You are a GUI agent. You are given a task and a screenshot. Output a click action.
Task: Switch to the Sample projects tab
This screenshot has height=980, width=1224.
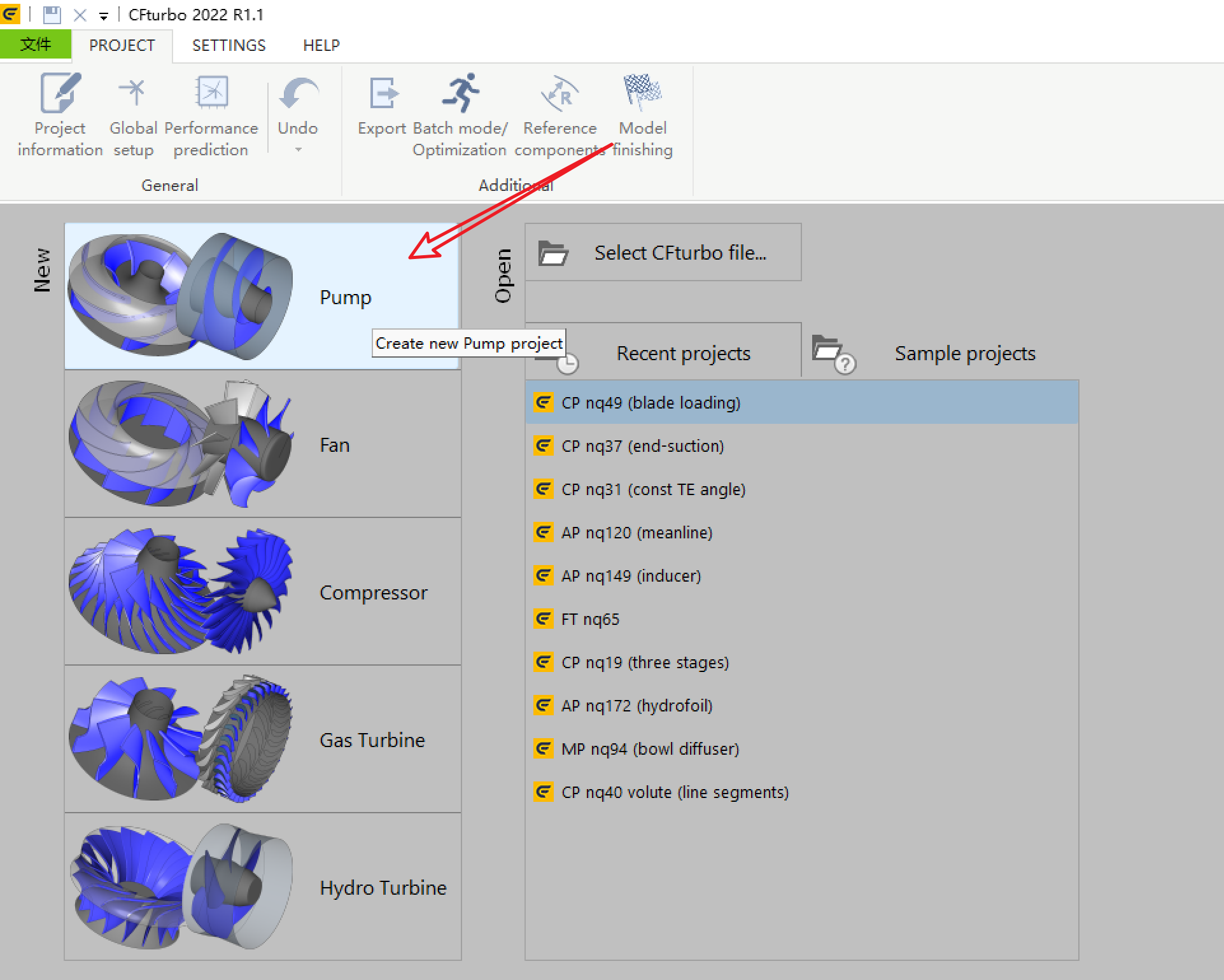(941, 353)
